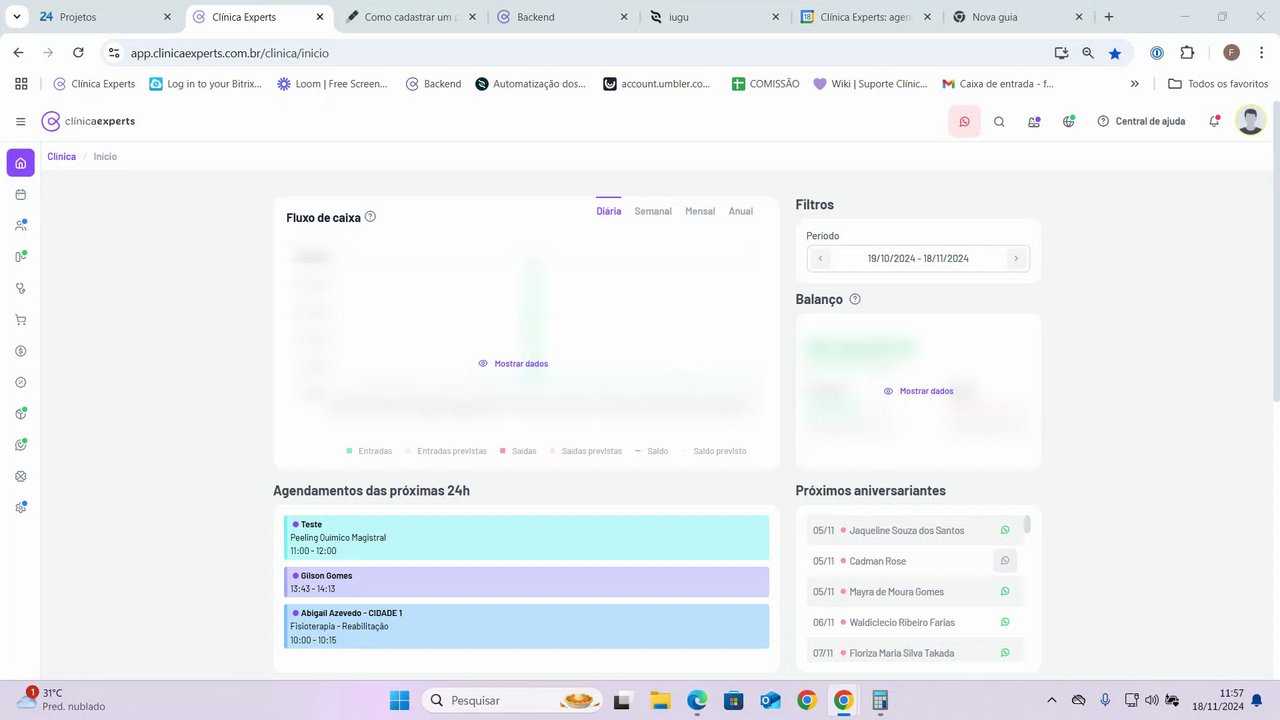1280x720 pixels.
Task: Click WhatsApp icon for Waldiclecio Ribeiro Farias
Action: 1005,622
